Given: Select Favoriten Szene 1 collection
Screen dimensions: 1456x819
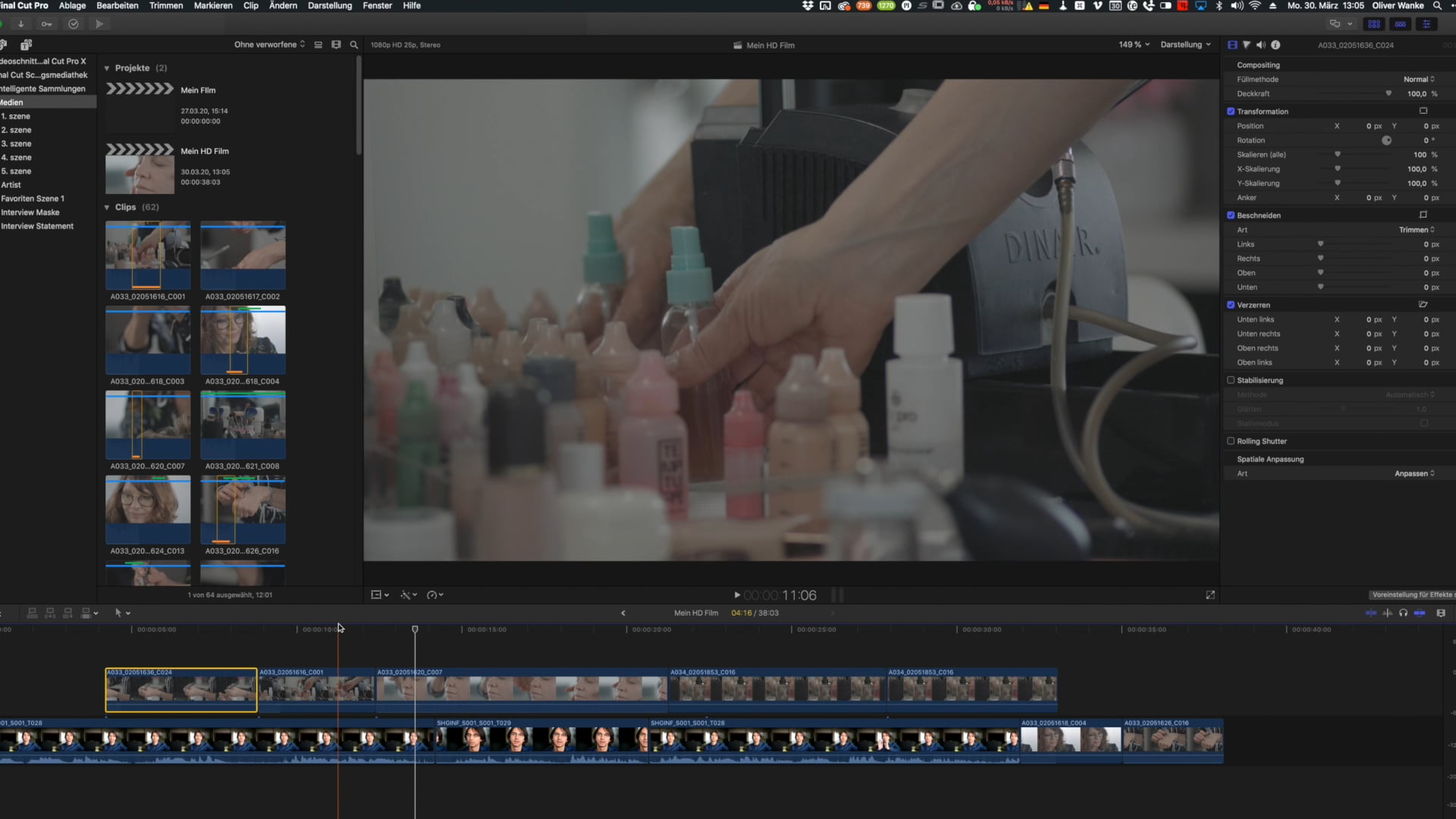Looking at the screenshot, I should 33,199.
